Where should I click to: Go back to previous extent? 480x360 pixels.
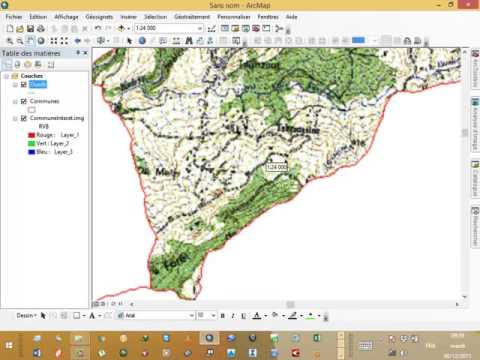(78, 41)
